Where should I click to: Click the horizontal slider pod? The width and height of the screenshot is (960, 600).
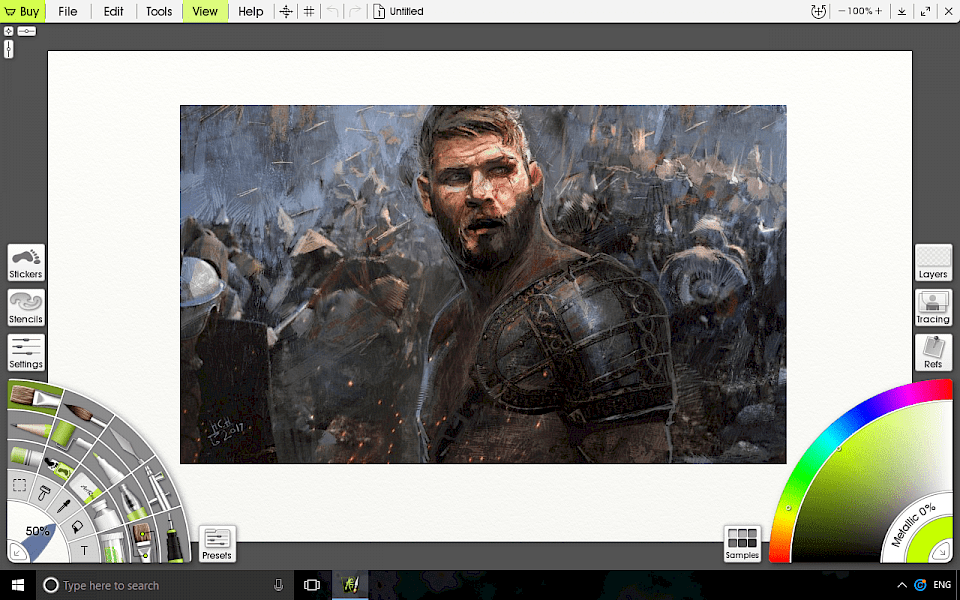[x=26, y=31]
